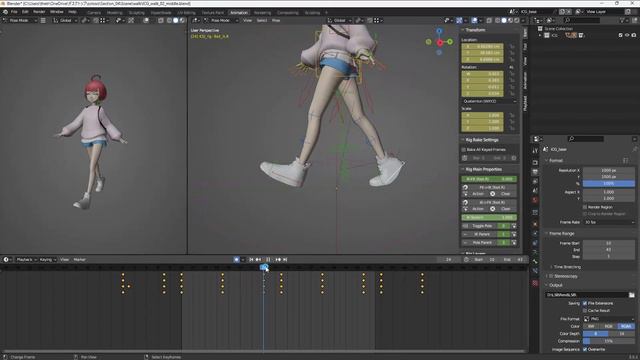
Task: Open Playback dropdown in timeline header
Action: pos(26,260)
